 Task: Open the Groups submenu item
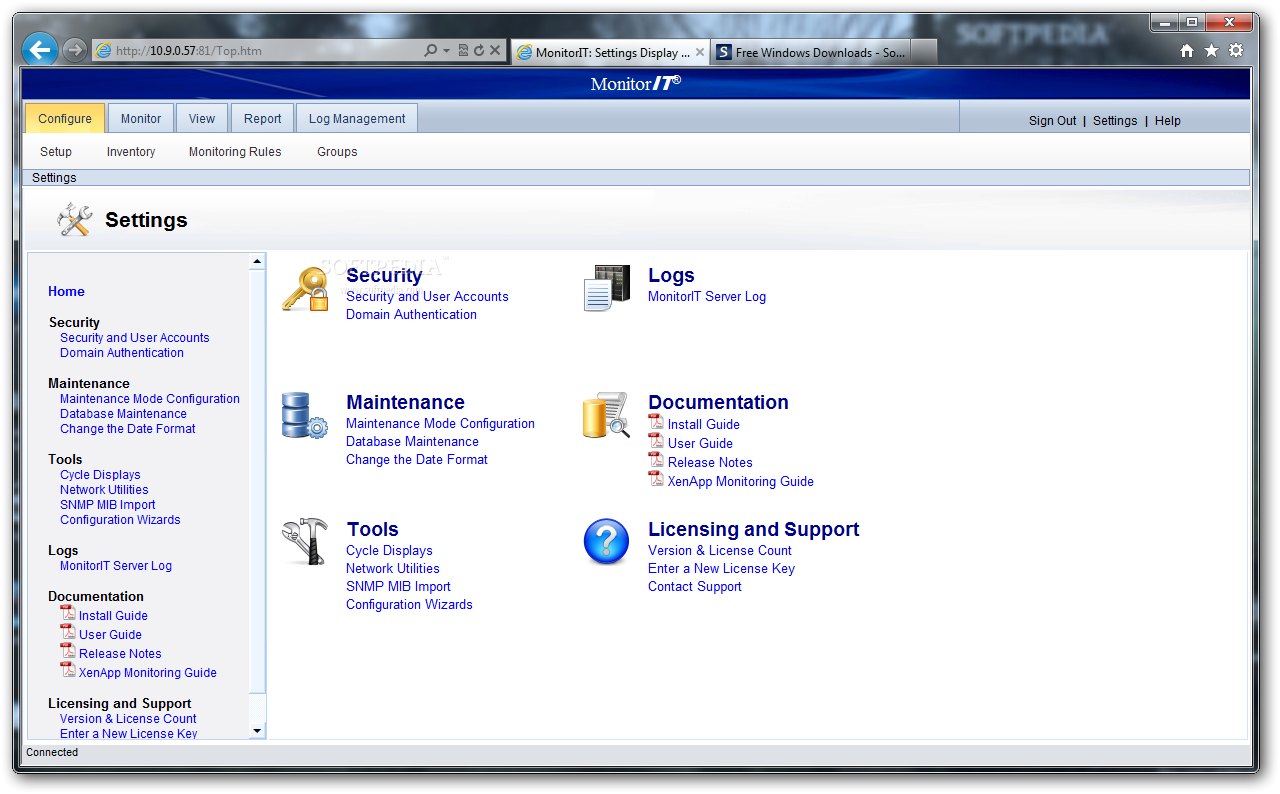pos(337,152)
